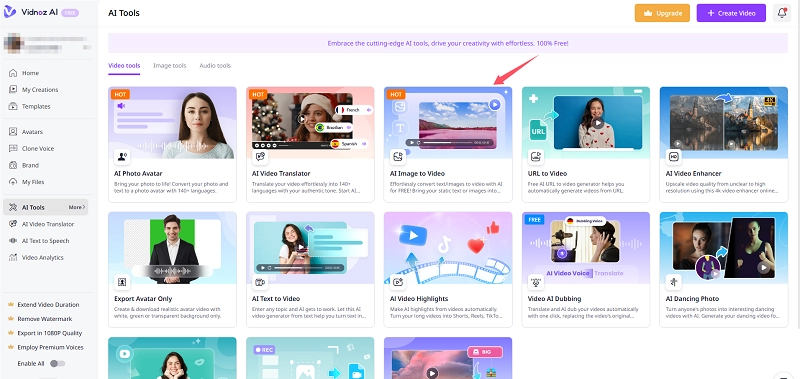Click the Brand sidebar icon

point(13,165)
